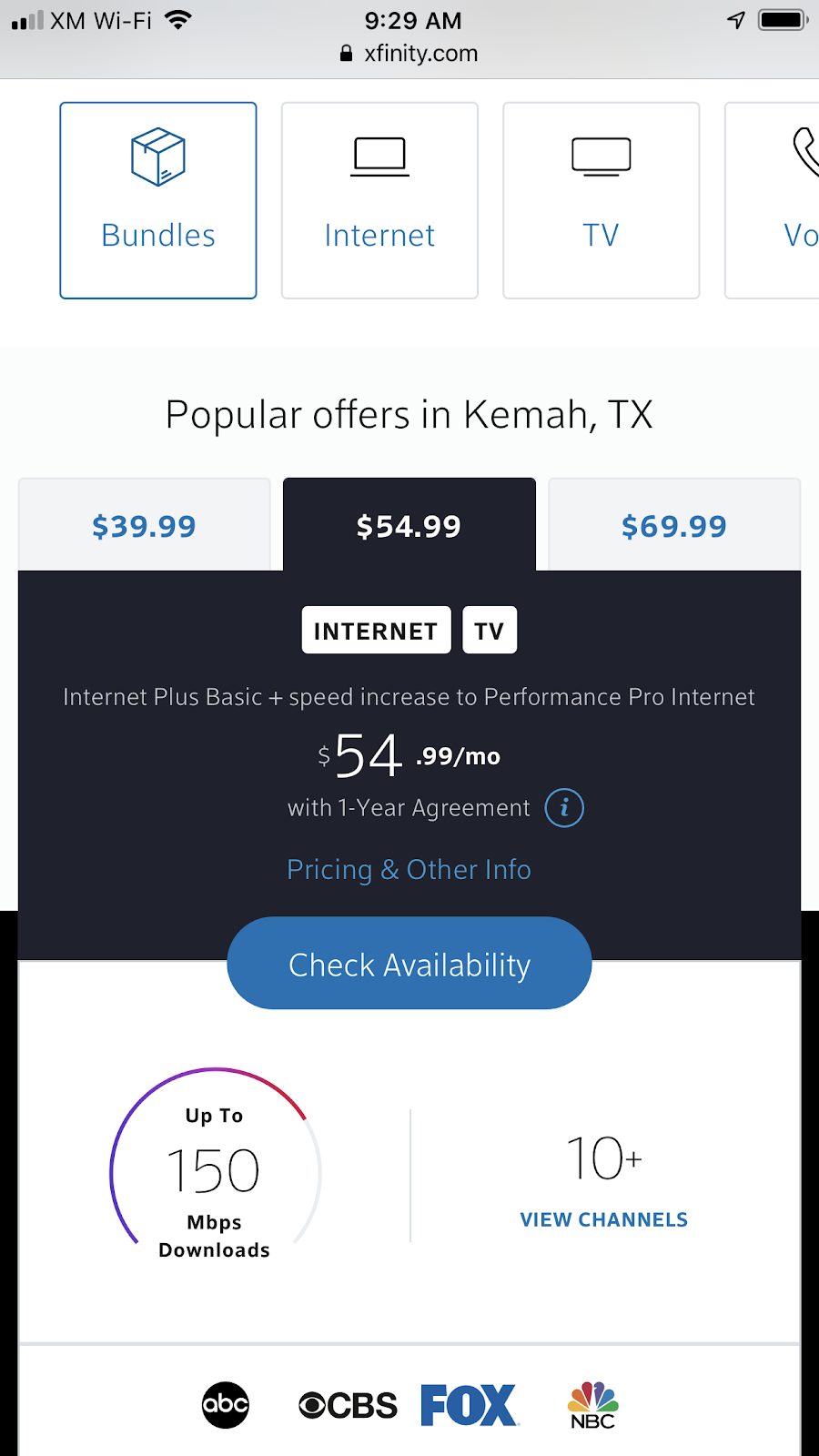Tap the INTERNET label badge

click(x=376, y=631)
